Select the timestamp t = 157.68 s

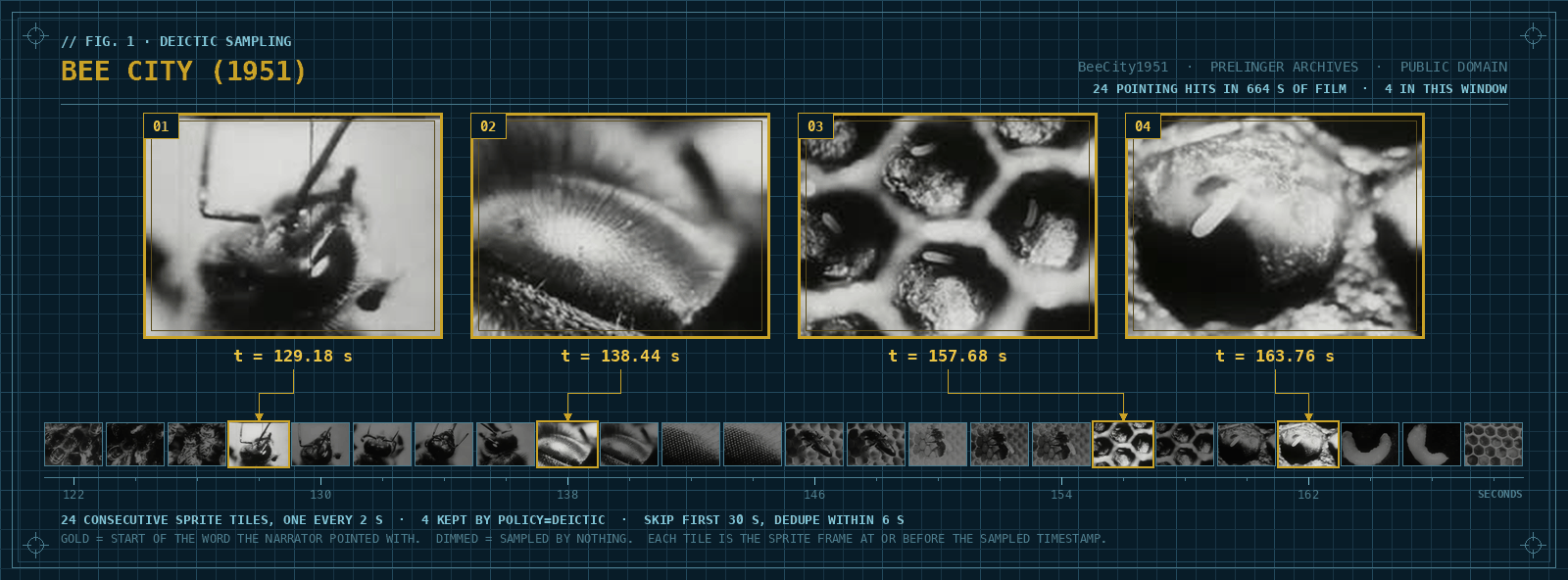pyautogui.click(x=948, y=356)
